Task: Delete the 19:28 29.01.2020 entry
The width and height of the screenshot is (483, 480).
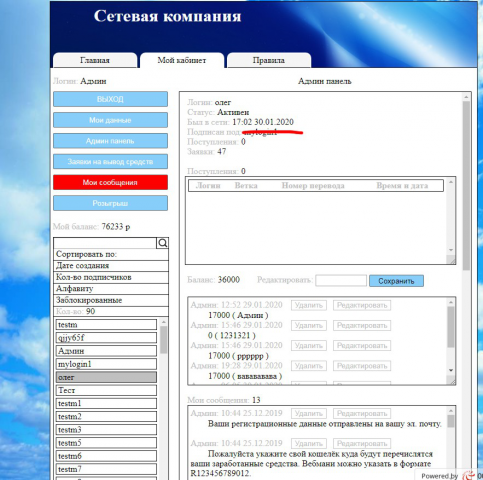Action: coord(309,366)
